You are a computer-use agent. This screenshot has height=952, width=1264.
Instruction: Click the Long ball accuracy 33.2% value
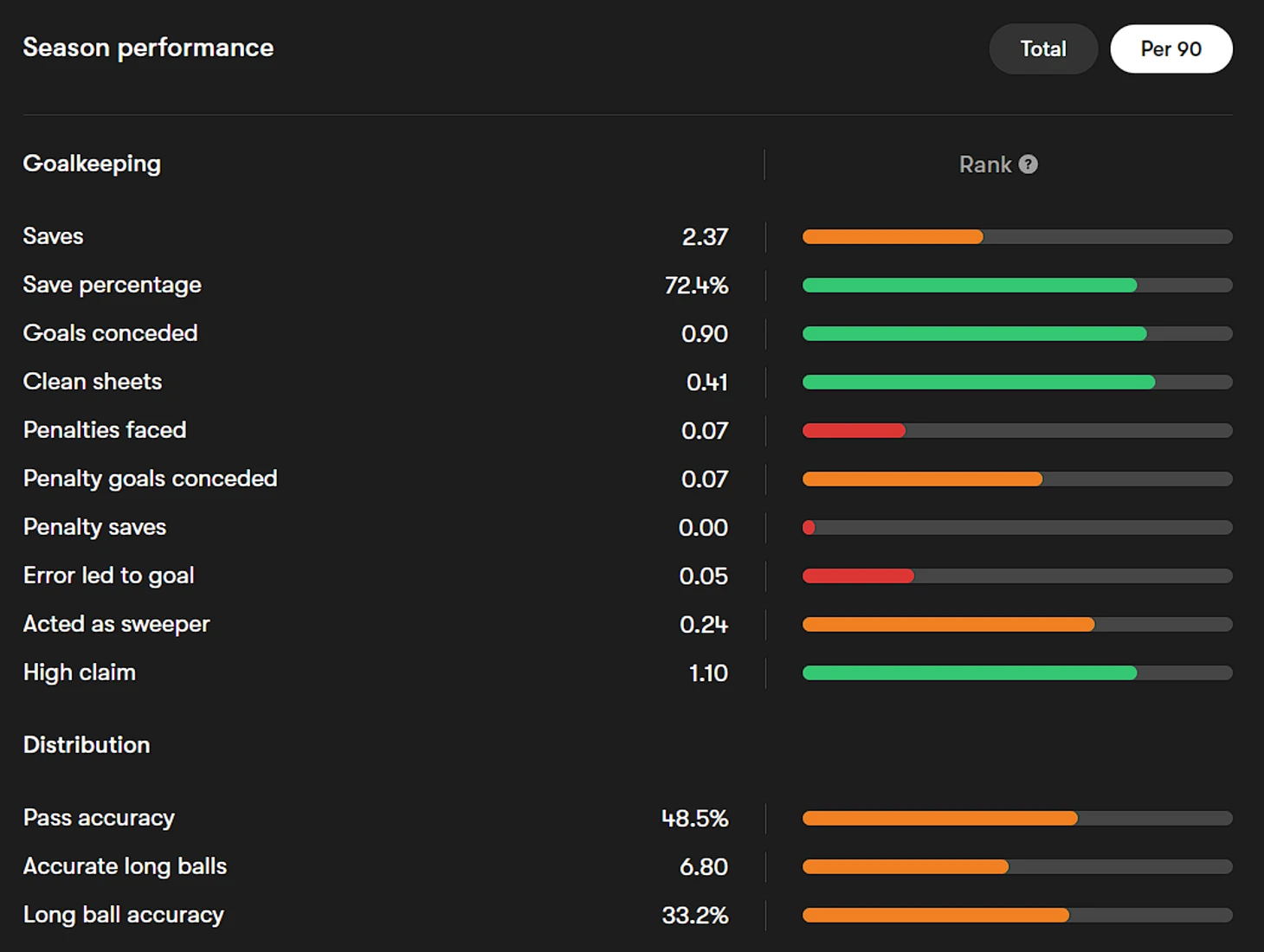pos(694,915)
